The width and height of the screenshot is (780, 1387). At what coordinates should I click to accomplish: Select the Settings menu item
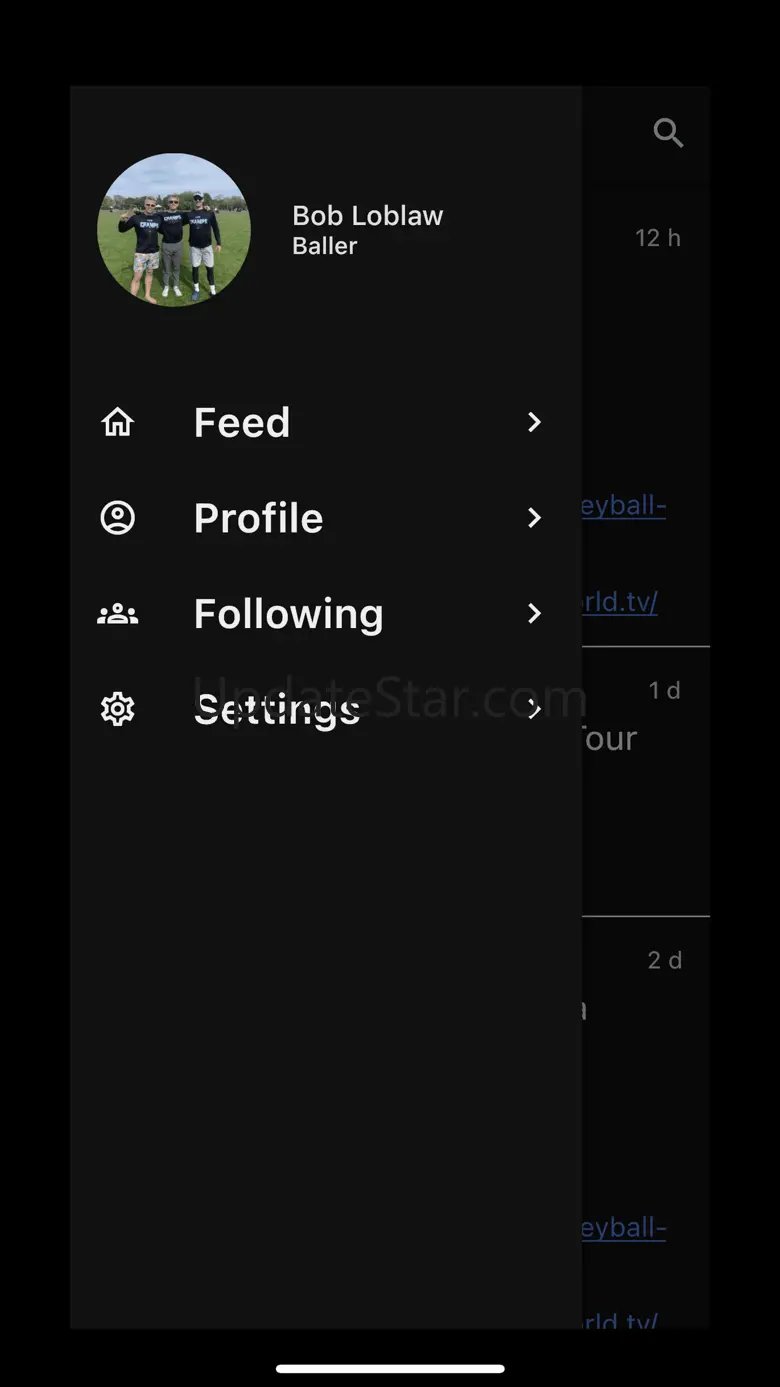tap(277, 709)
